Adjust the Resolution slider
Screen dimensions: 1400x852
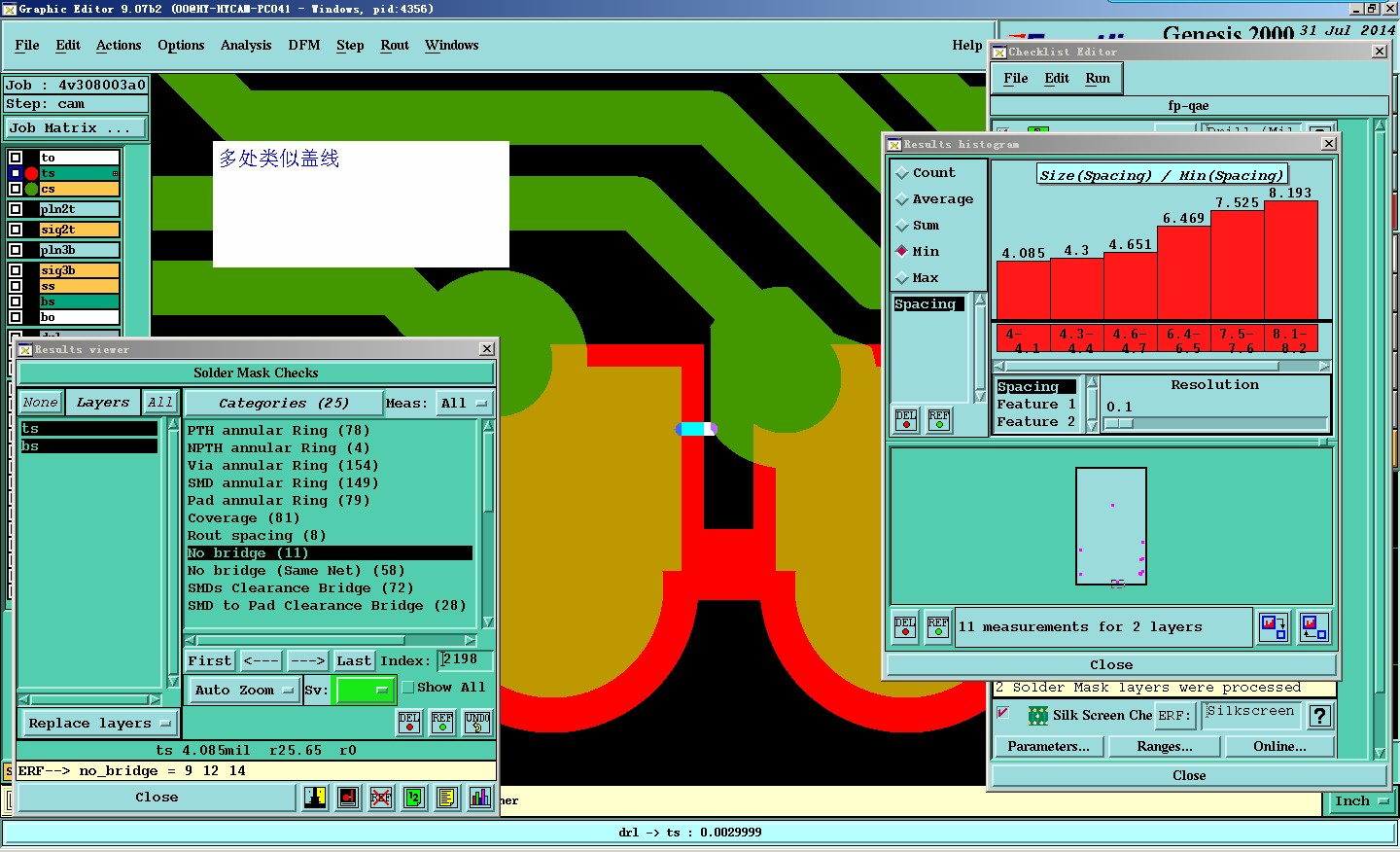click(x=1119, y=423)
